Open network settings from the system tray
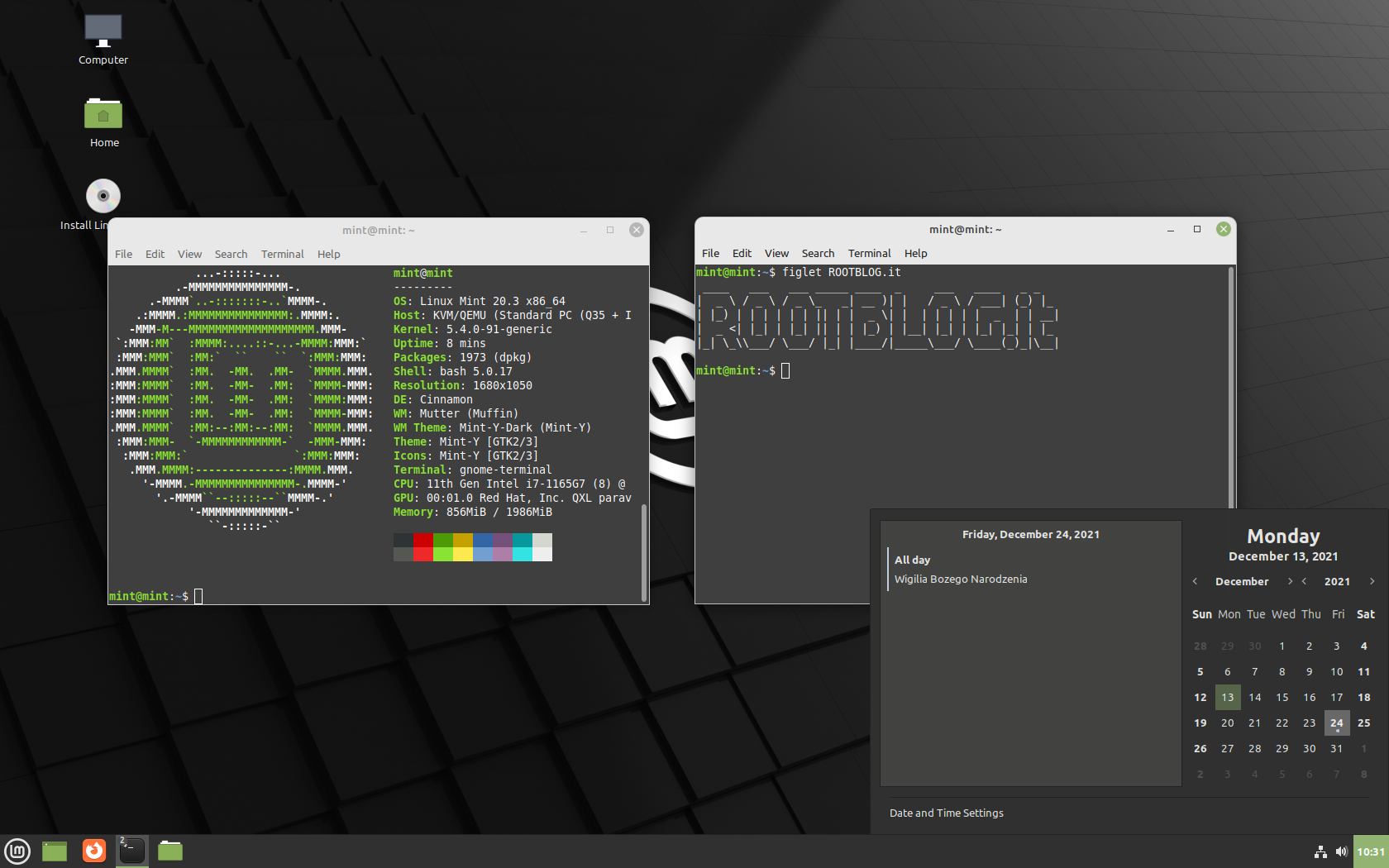Viewport: 1389px width, 868px height. (1320, 851)
